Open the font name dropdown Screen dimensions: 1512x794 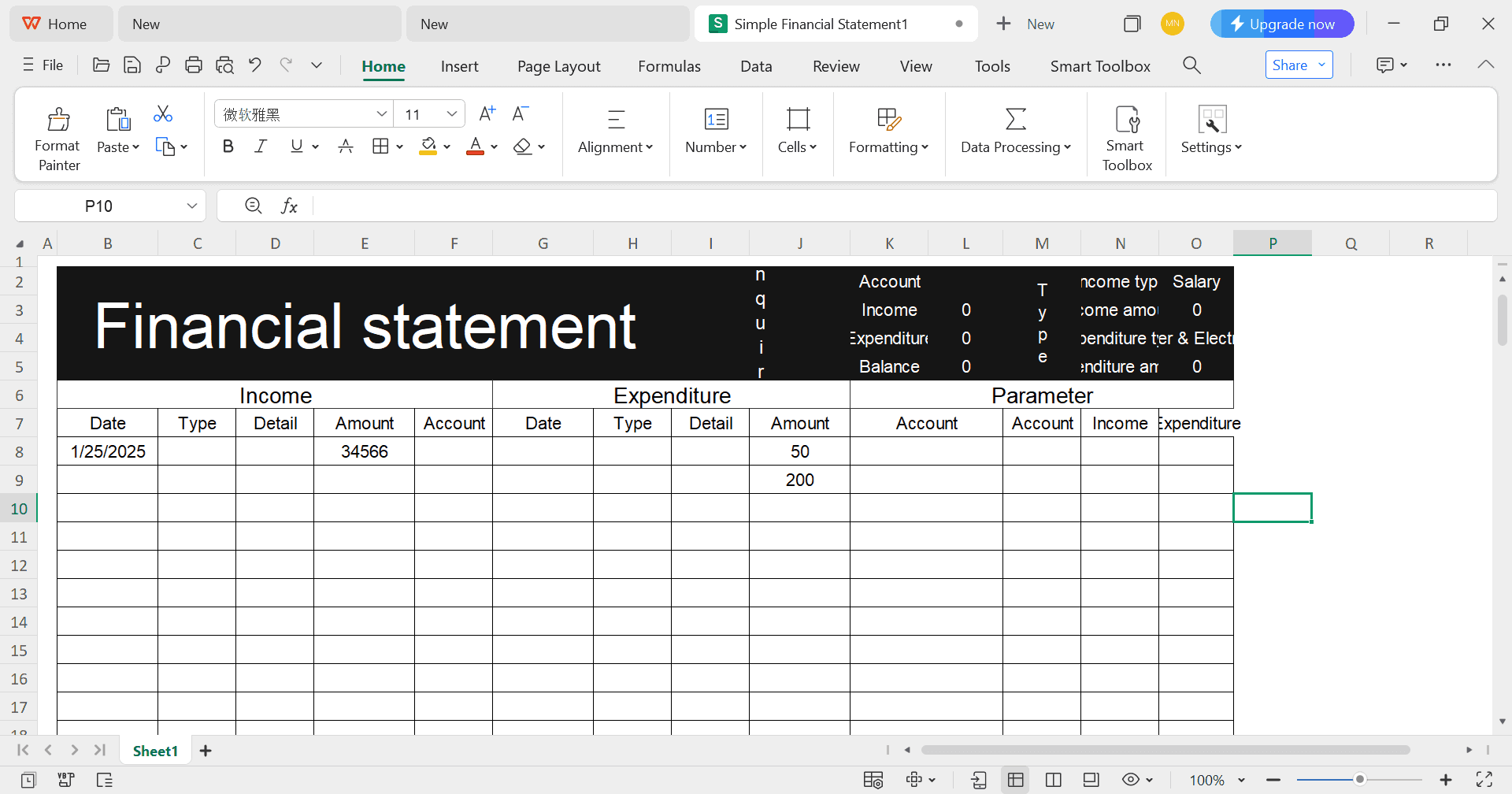point(383,113)
